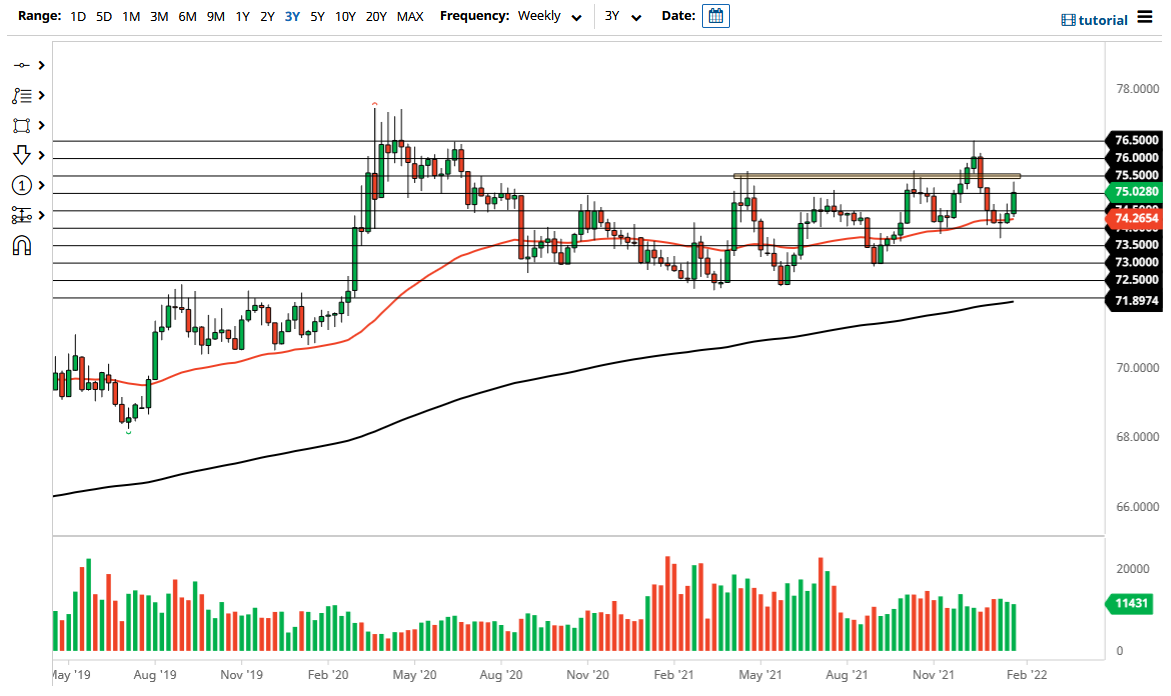The width and height of the screenshot is (1171, 696).
Task: Select the MAX range option
Action: tap(410, 16)
